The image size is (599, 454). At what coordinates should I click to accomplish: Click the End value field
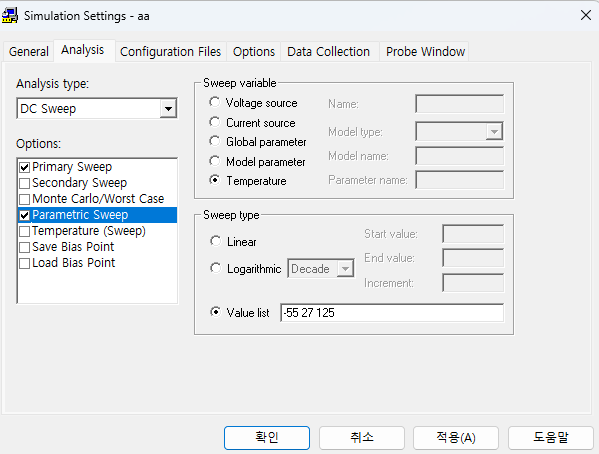tap(473, 258)
